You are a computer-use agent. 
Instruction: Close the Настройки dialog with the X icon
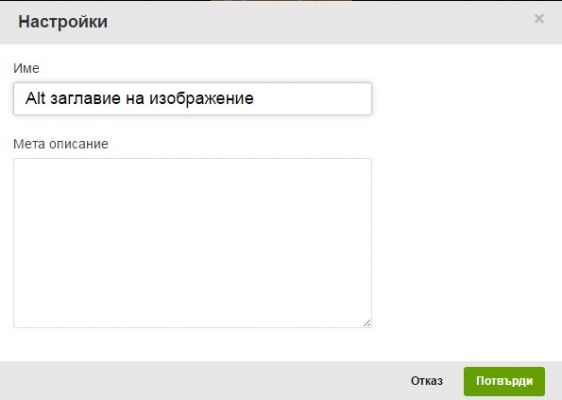pyautogui.click(x=539, y=19)
